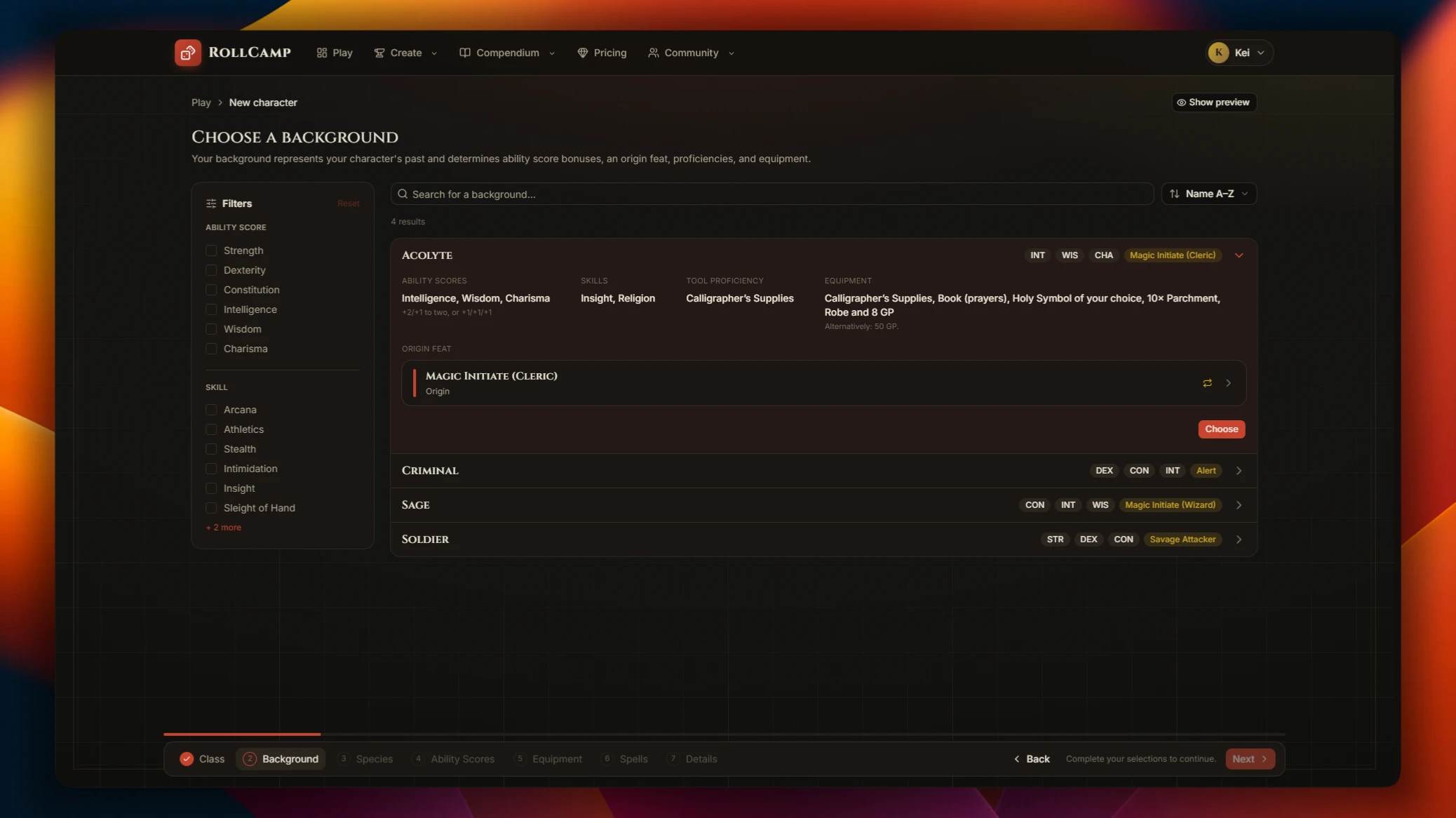This screenshot has width=1456, height=818.
Task: Click the Next button
Action: (1250, 759)
